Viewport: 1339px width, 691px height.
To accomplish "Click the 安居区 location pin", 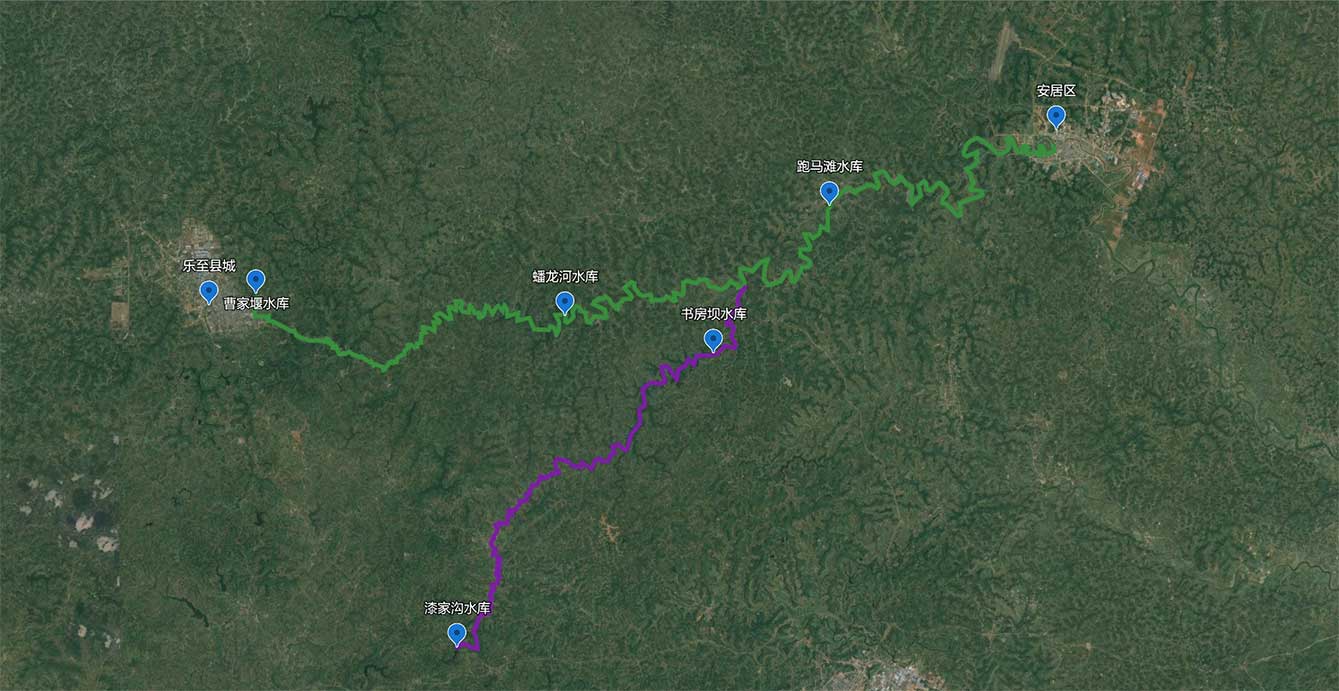I will 1056,118.
